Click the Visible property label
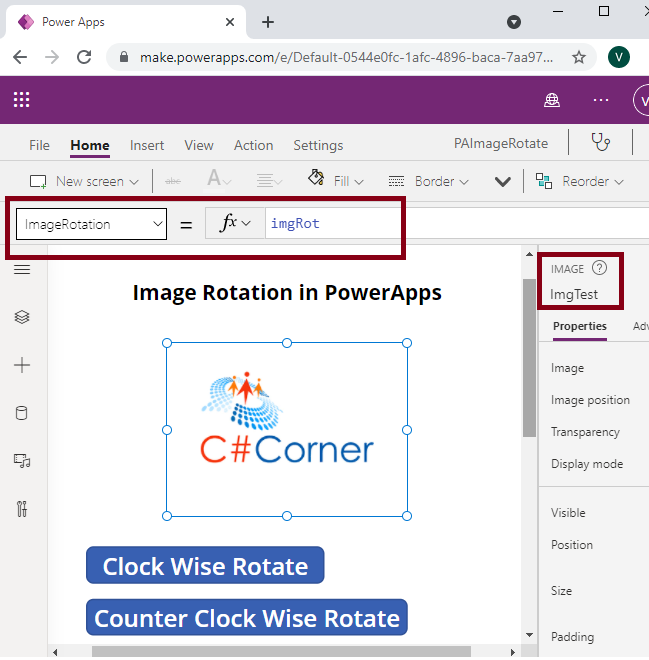The height and width of the screenshot is (660, 649). tap(568, 513)
